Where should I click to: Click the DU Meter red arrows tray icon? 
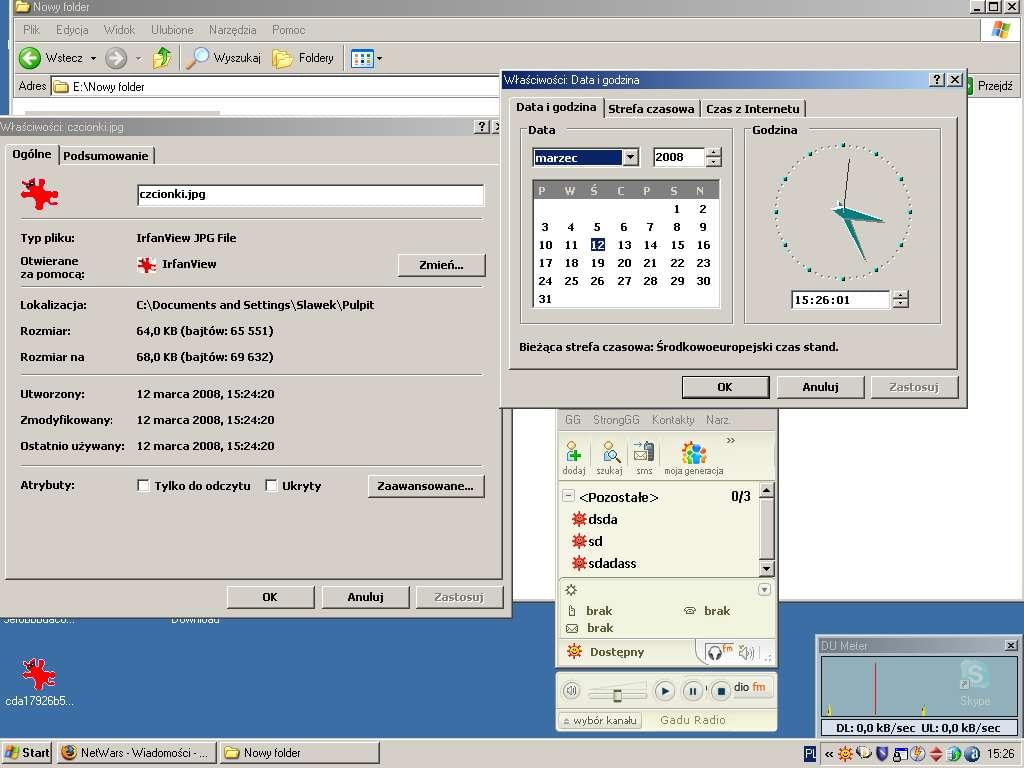(936, 754)
